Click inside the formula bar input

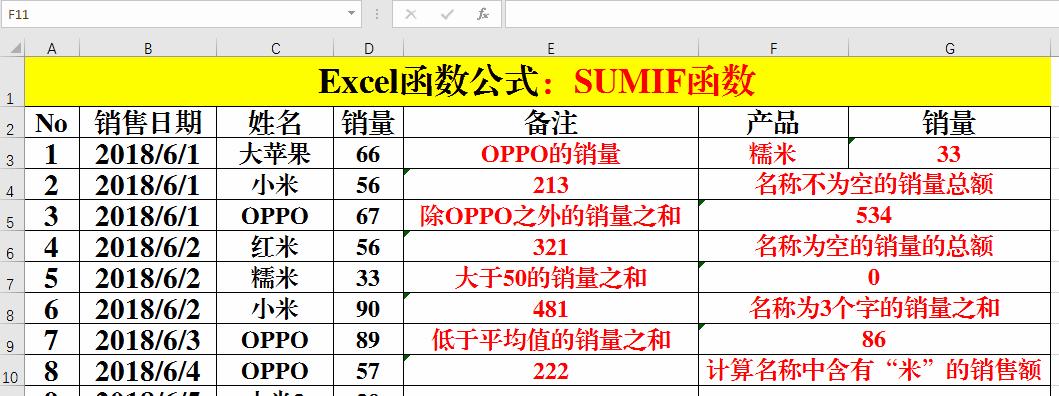[x=781, y=14]
